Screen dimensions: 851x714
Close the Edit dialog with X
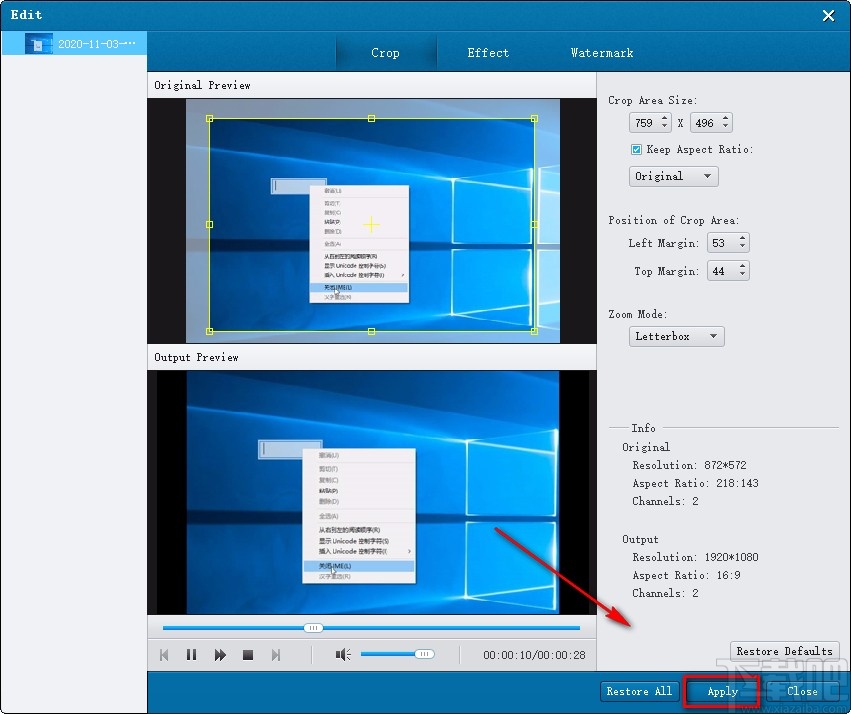[828, 15]
